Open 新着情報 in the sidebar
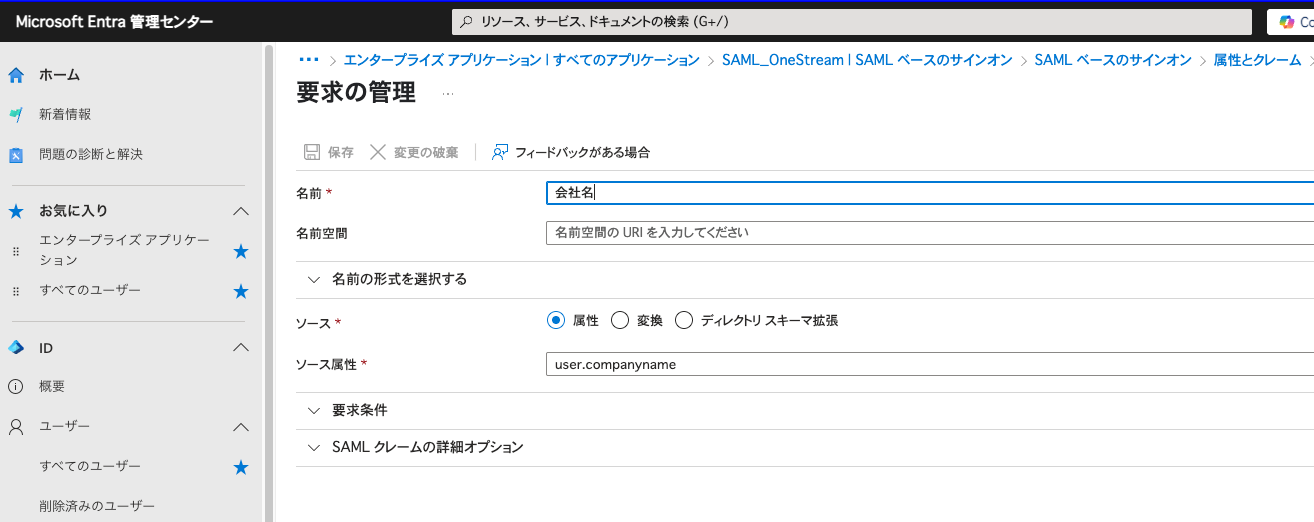 coord(65,115)
